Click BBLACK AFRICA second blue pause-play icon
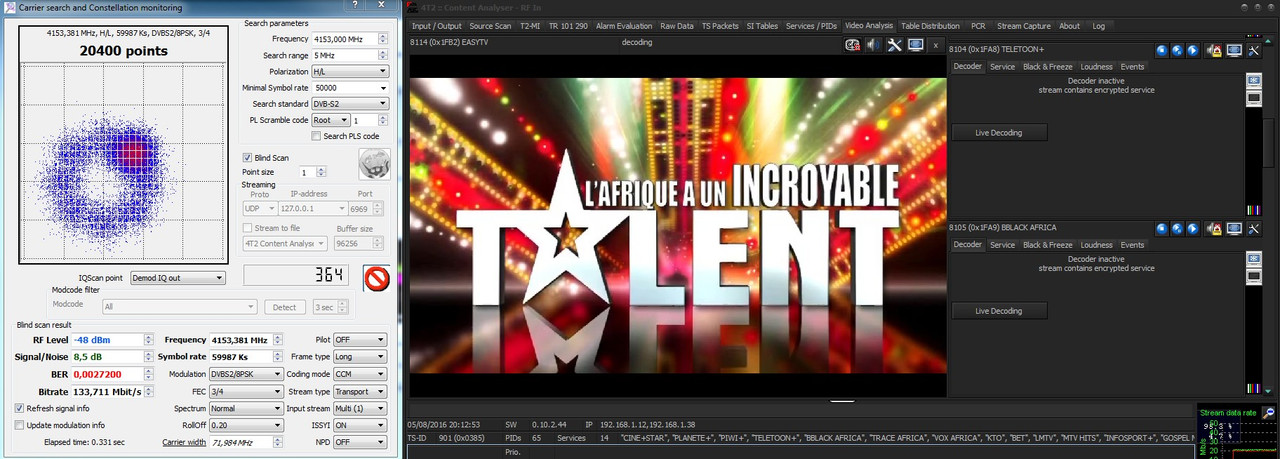This screenshot has width=1280, height=459. coord(1177,228)
